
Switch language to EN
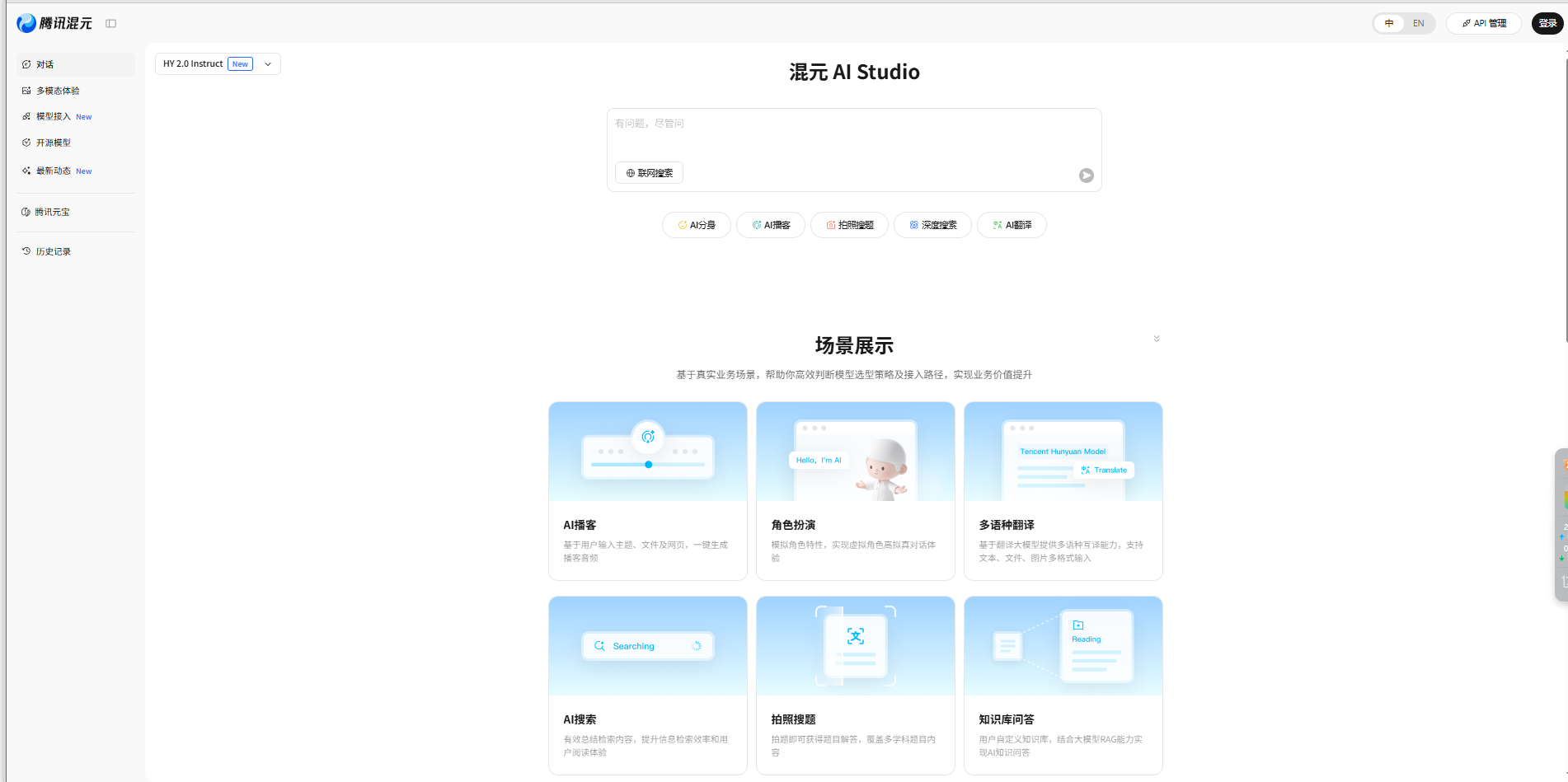click(1419, 23)
